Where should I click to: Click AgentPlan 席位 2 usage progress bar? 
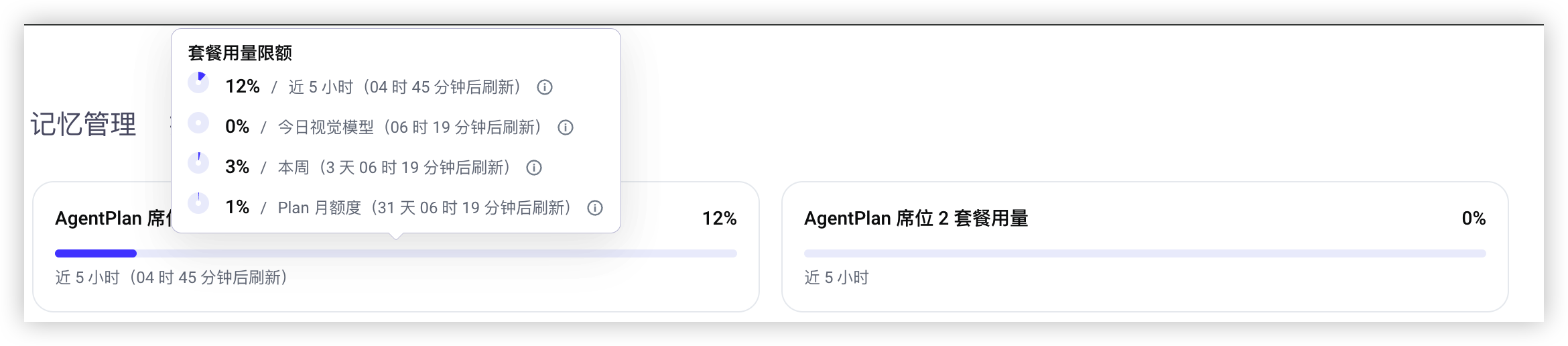tap(1145, 253)
